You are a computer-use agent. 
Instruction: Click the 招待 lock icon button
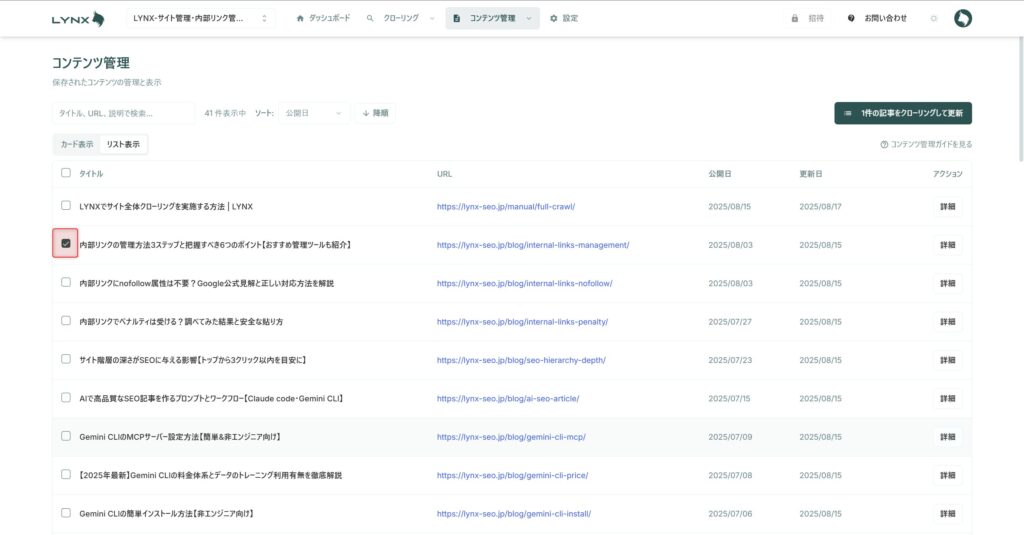(795, 18)
